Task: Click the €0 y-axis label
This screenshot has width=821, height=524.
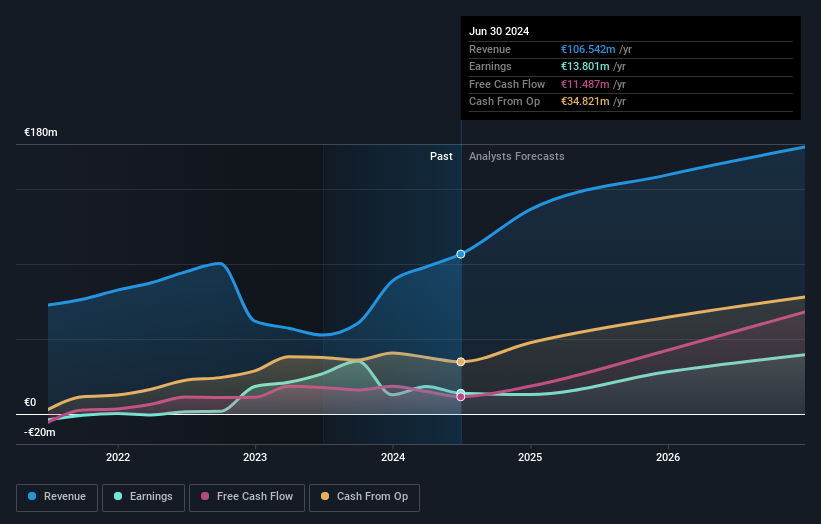Action: 30,403
